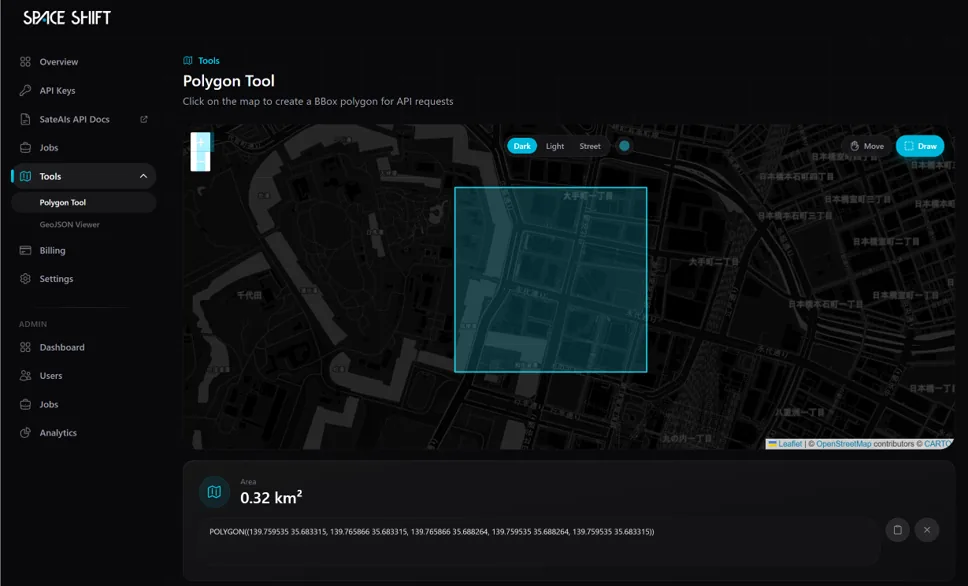Click the Settings gear icon

pyautogui.click(x=25, y=278)
